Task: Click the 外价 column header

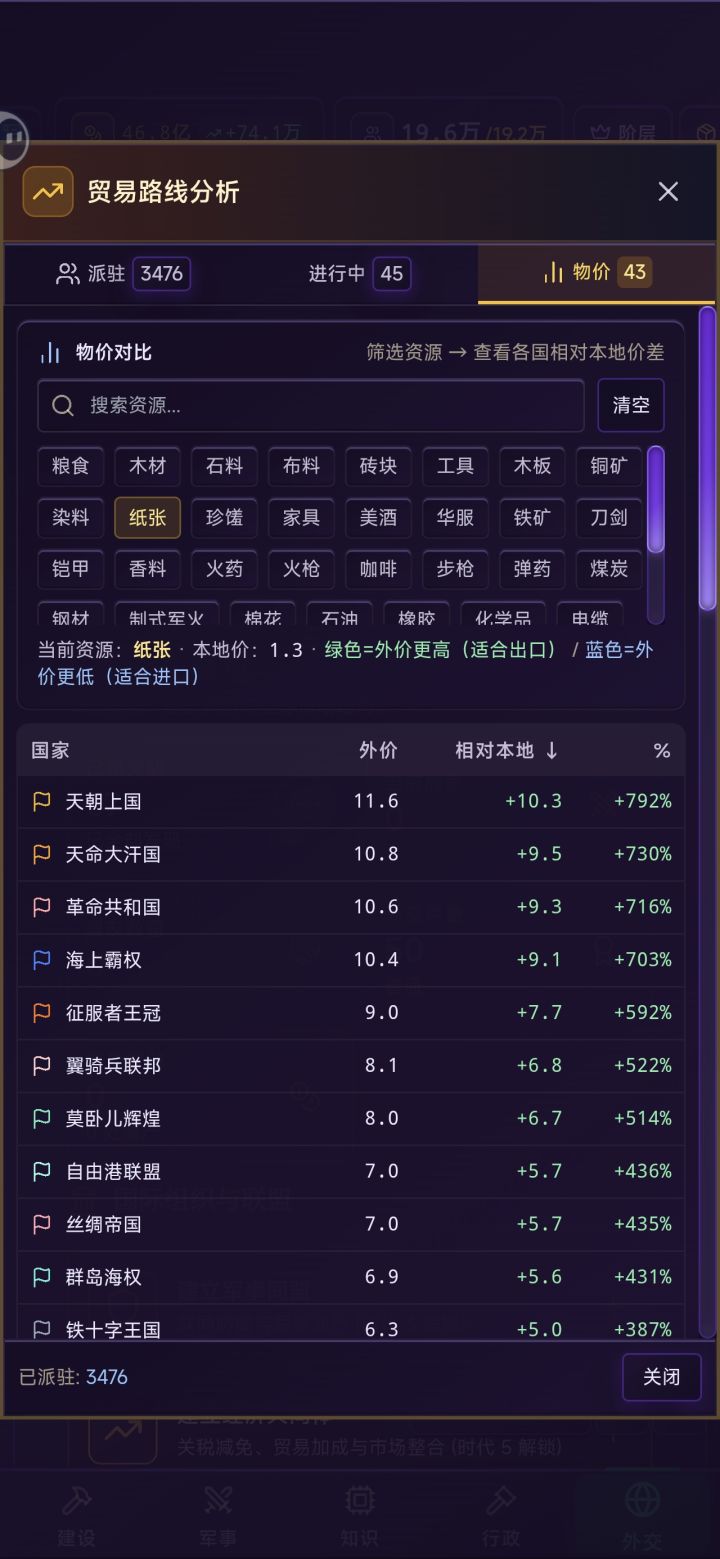Action: 378,750
